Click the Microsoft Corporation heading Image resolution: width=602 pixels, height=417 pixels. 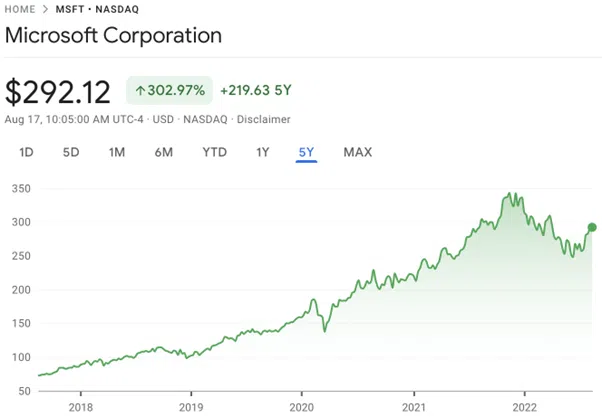[x=113, y=36]
